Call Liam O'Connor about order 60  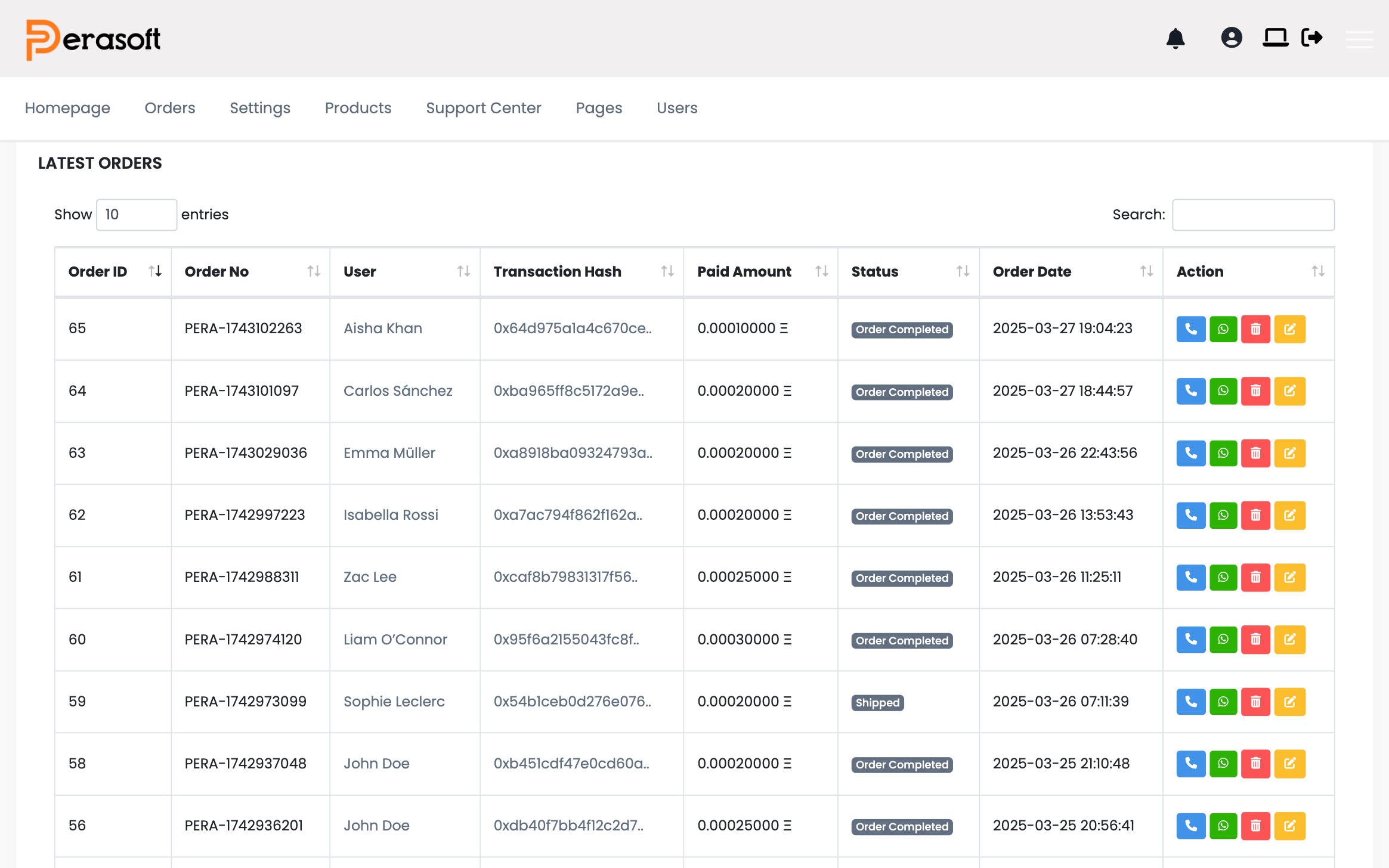[1191, 640]
